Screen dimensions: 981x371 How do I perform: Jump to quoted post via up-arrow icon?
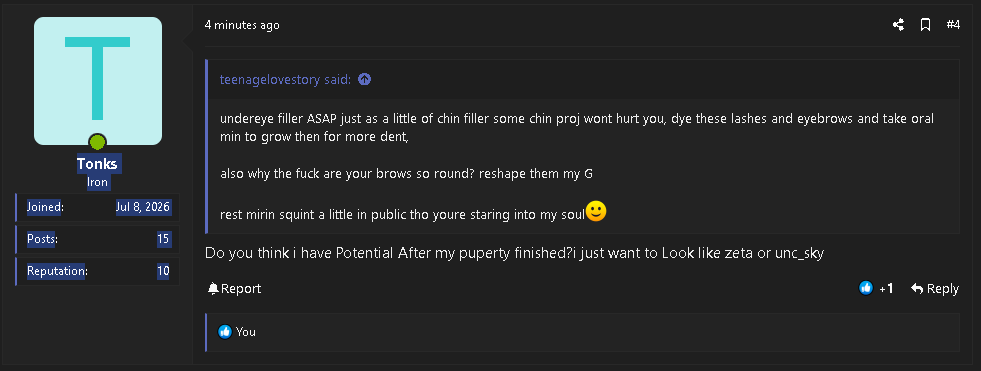(x=364, y=79)
